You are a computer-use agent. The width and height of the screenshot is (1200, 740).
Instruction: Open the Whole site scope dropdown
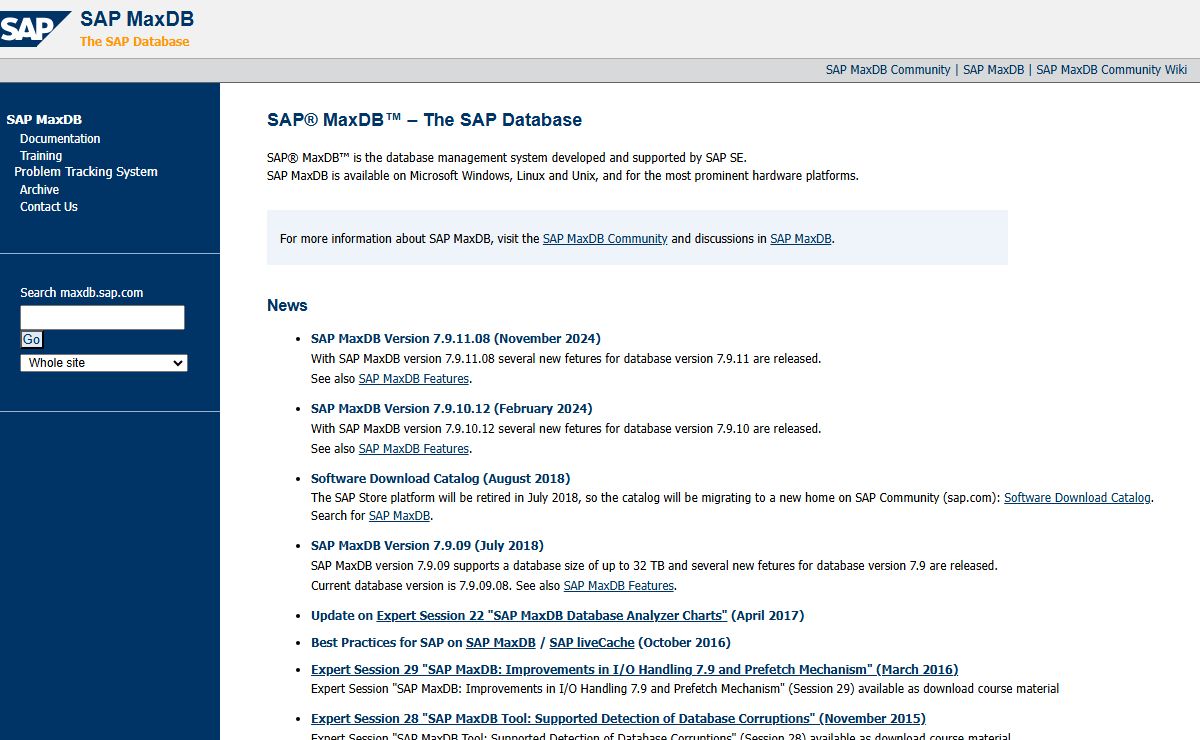pos(104,363)
